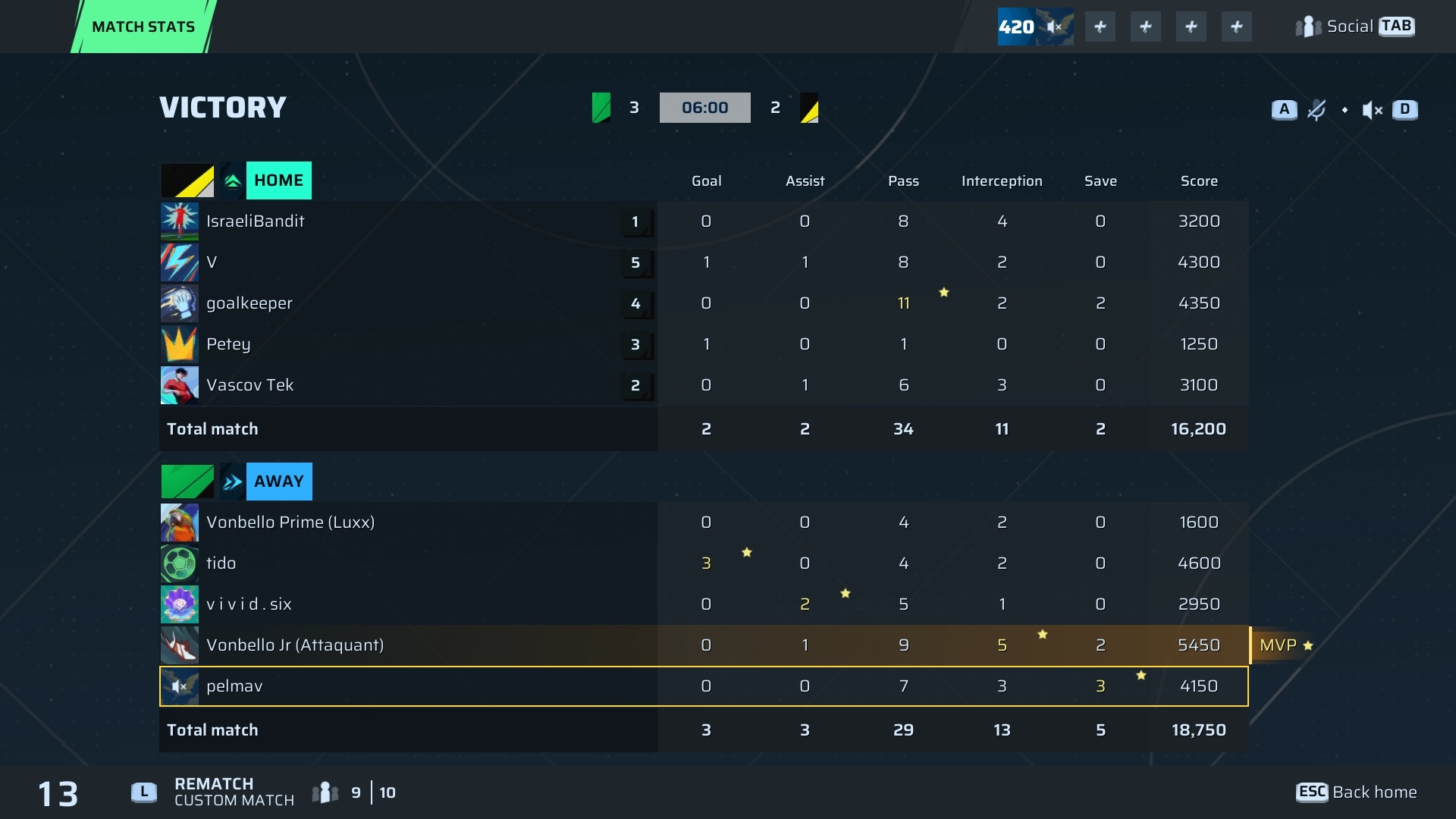
Task: Click the players count icon showing 9 of 10
Action: click(x=325, y=792)
